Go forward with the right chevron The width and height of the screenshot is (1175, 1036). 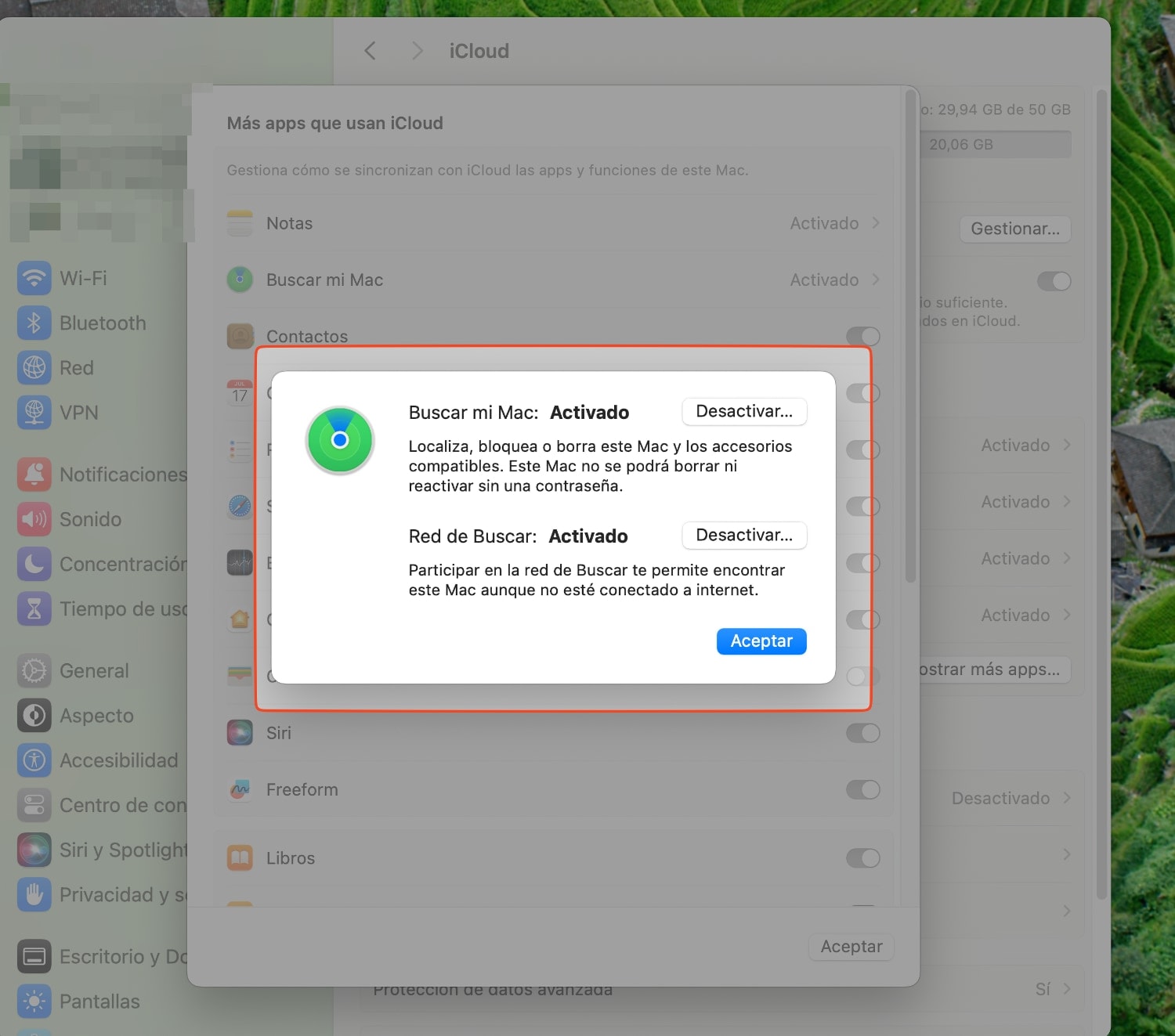coord(417,51)
